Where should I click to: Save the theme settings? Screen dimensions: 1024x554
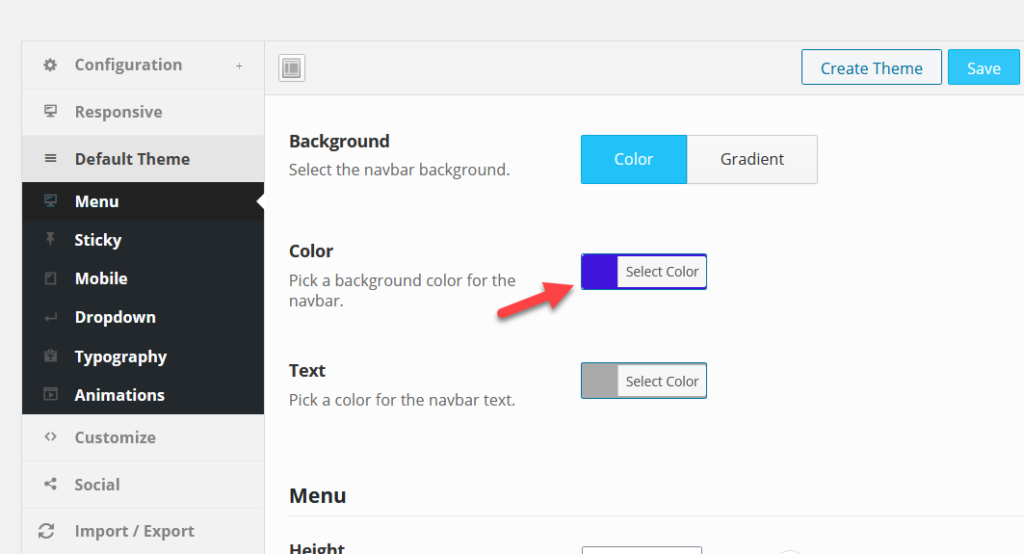coord(984,67)
